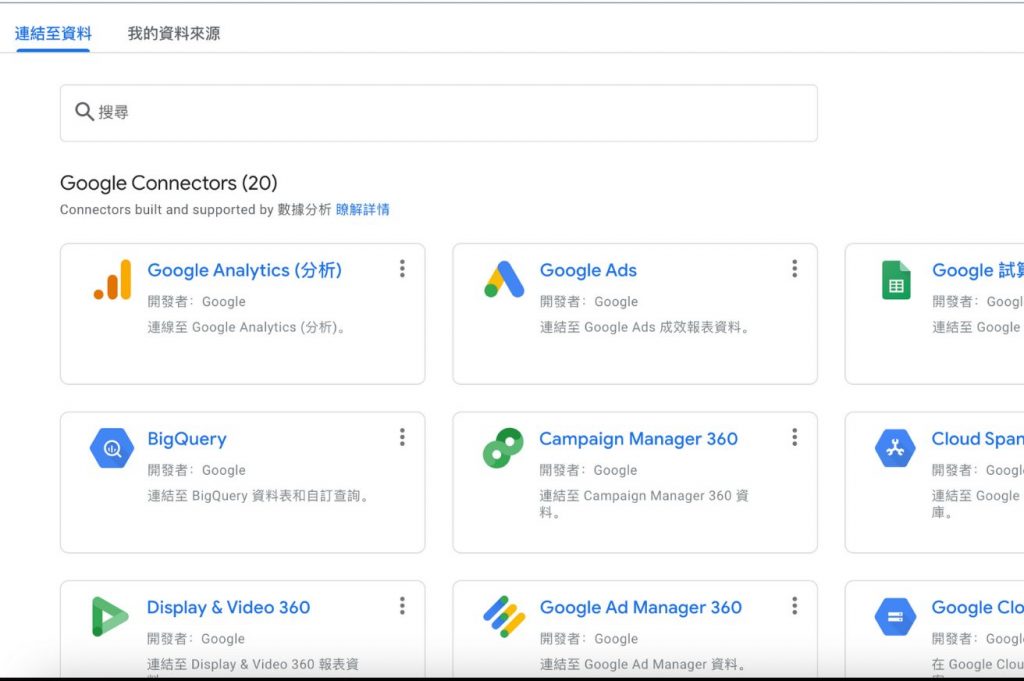Select the Google Analytics (分析) connector title
Image resolution: width=1024 pixels, height=681 pixels.
pos(245,270)
